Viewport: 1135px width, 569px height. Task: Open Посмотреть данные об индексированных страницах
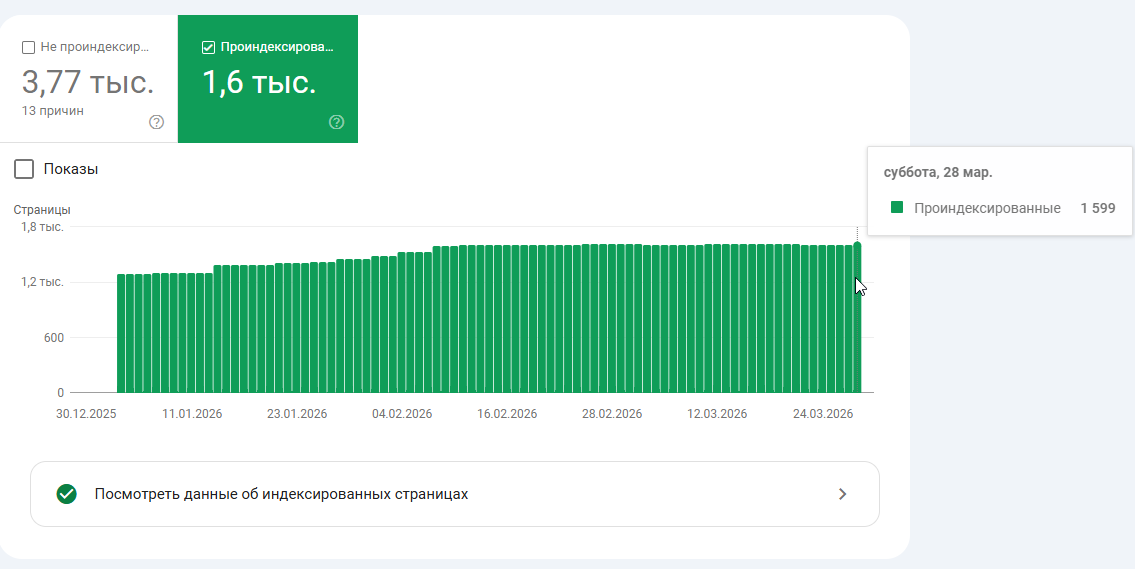click(455, 494)
